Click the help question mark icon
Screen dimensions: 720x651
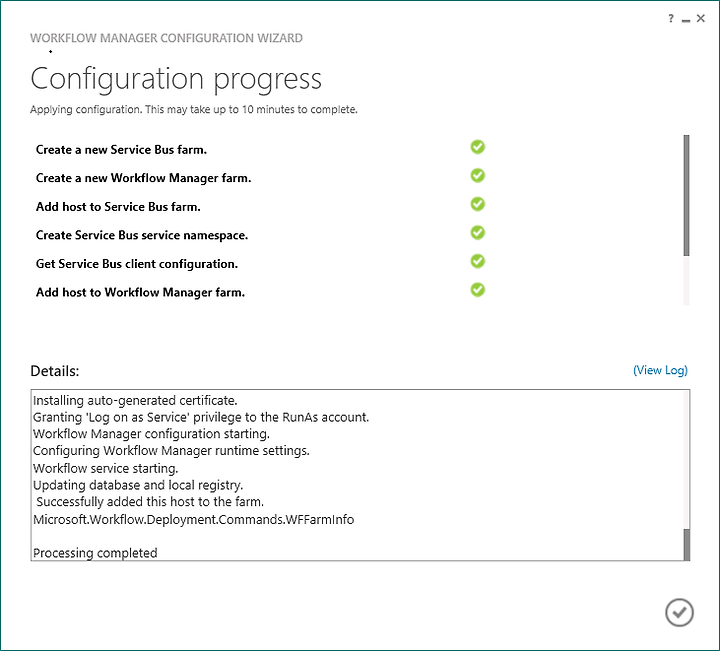click(671, 18)
